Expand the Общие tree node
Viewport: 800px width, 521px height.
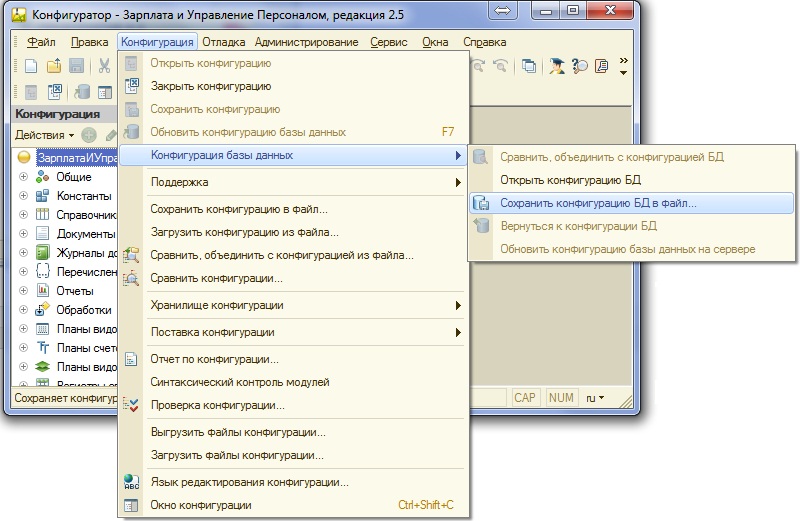23,177
